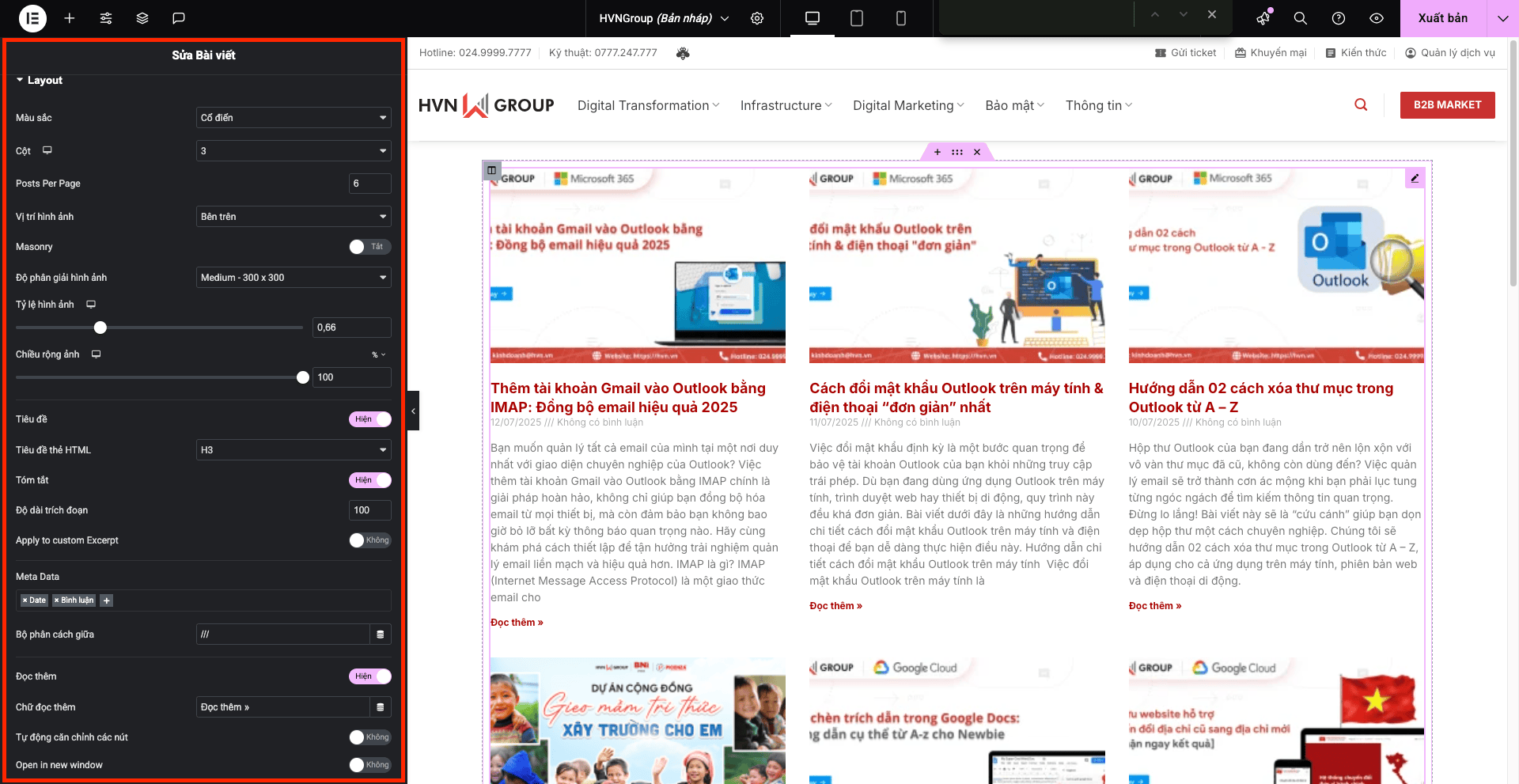Click the Tỷ lệ hình ảnh slider handle

(x=100, y=328)
